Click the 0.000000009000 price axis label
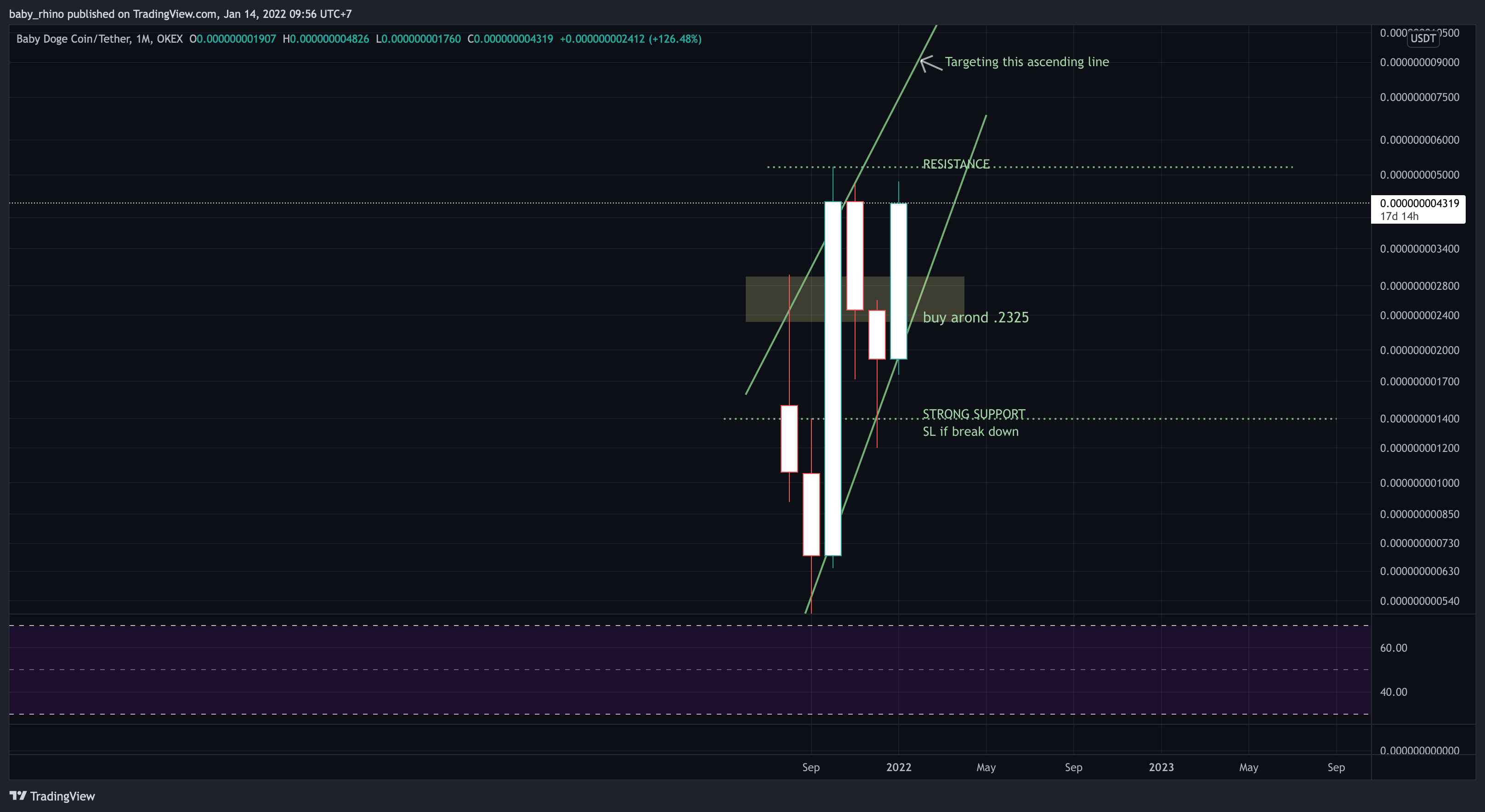Image resolution: width=1485 pixels, height=812 pixels. click(x=1419, y=62)
